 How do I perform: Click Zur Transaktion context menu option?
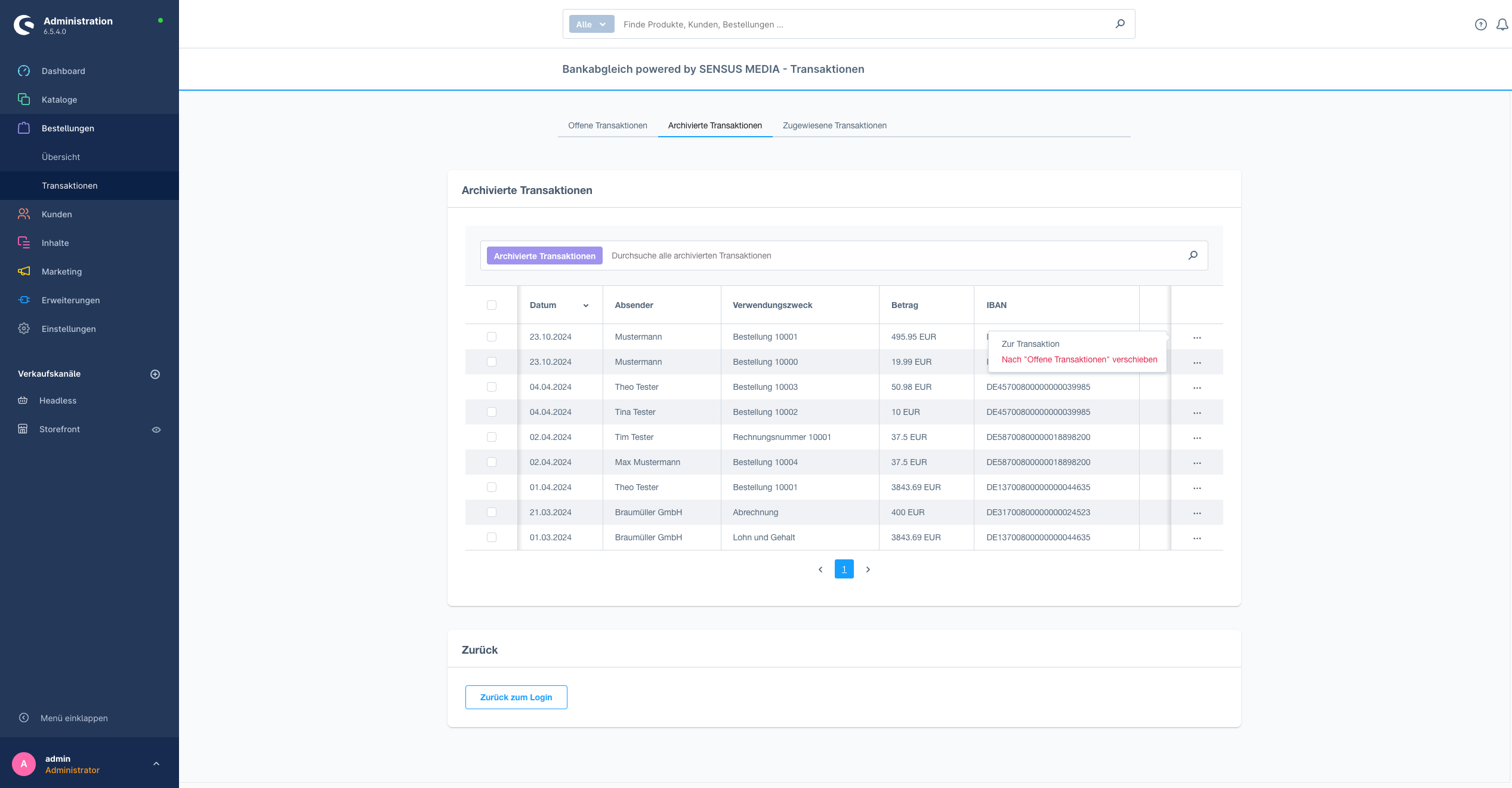click(1030, 343)
